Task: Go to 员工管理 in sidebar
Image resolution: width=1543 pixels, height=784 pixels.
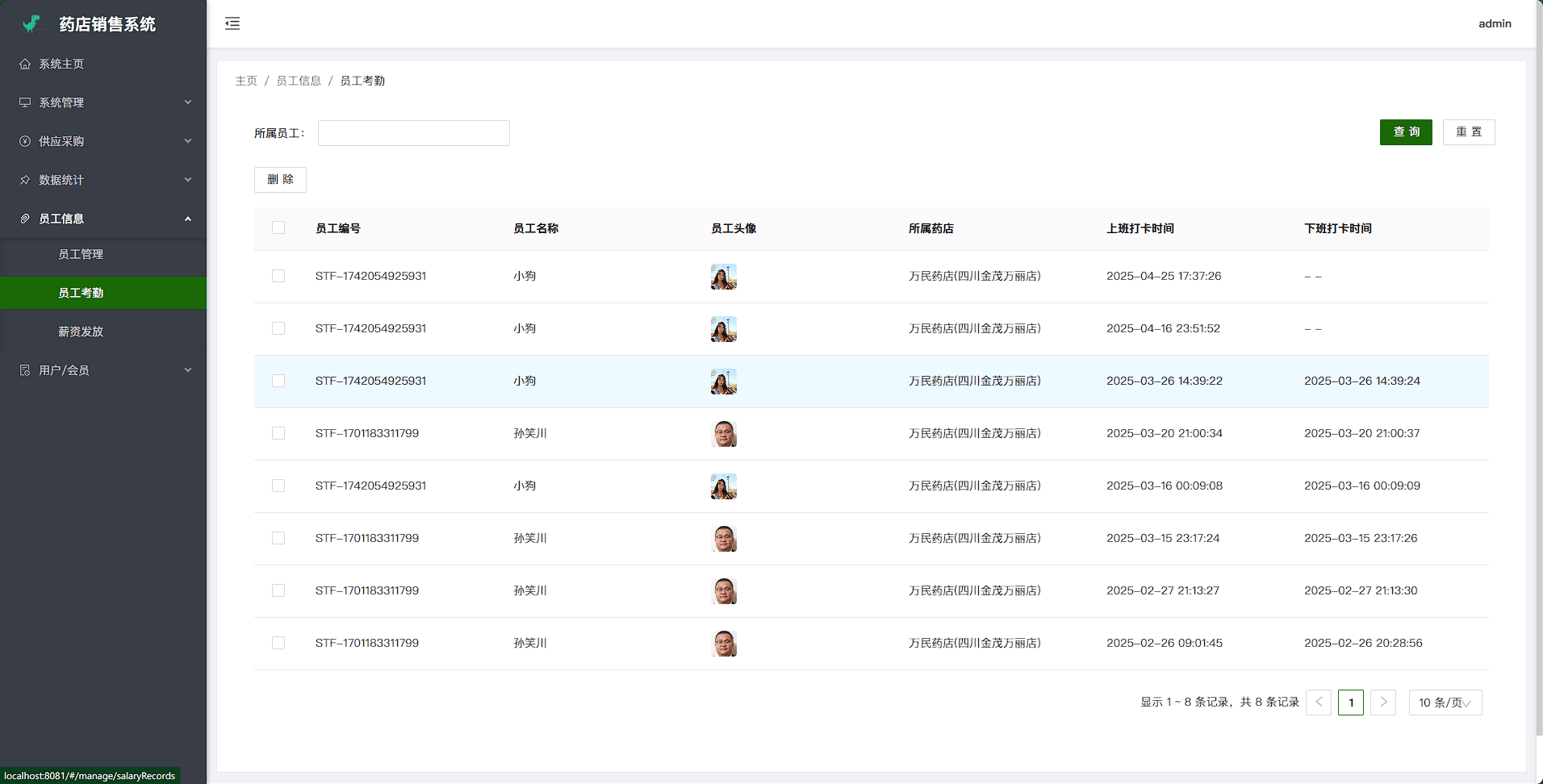Action: click(81, 254)
